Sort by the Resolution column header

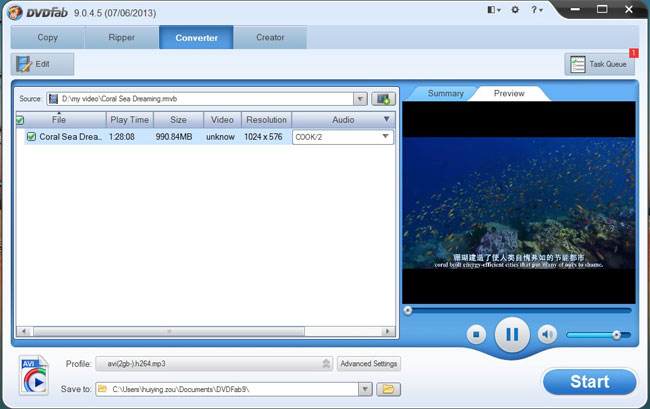click(x=267, y=120)
